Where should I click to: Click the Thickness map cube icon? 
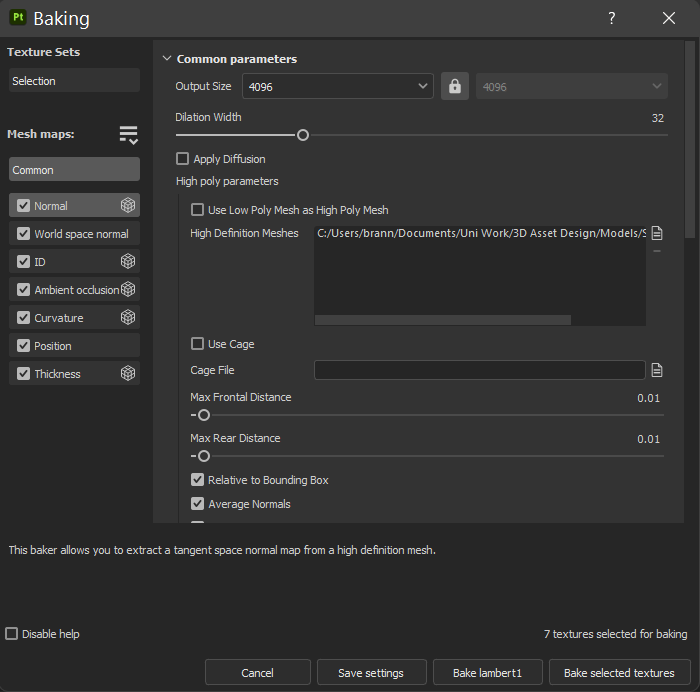tap(128, 374)
